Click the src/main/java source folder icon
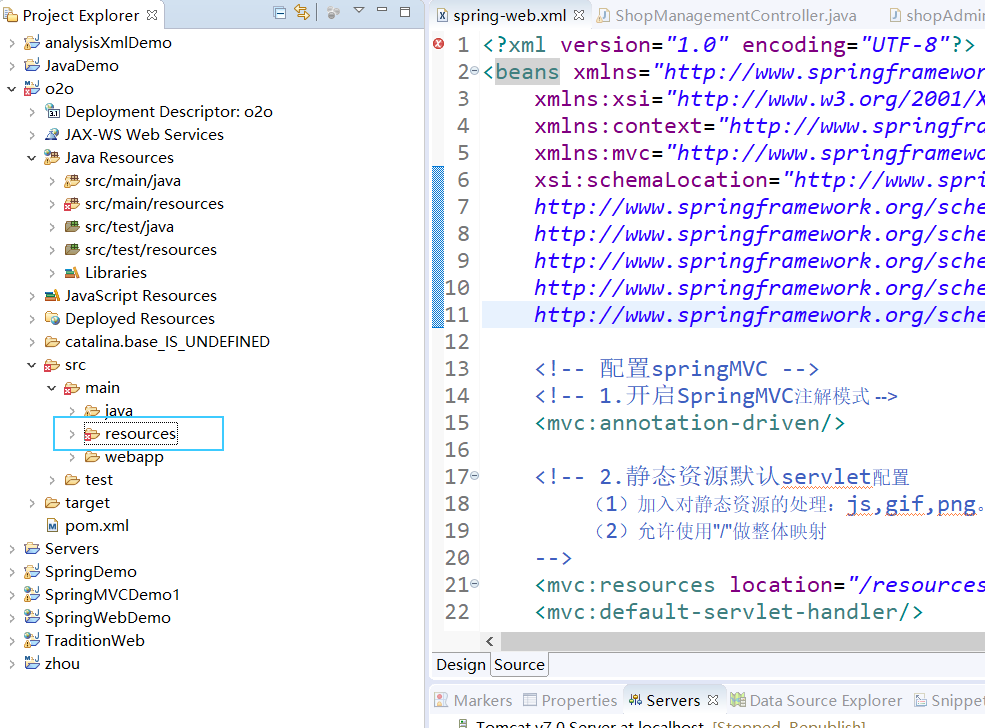 [x=72, y=181]
